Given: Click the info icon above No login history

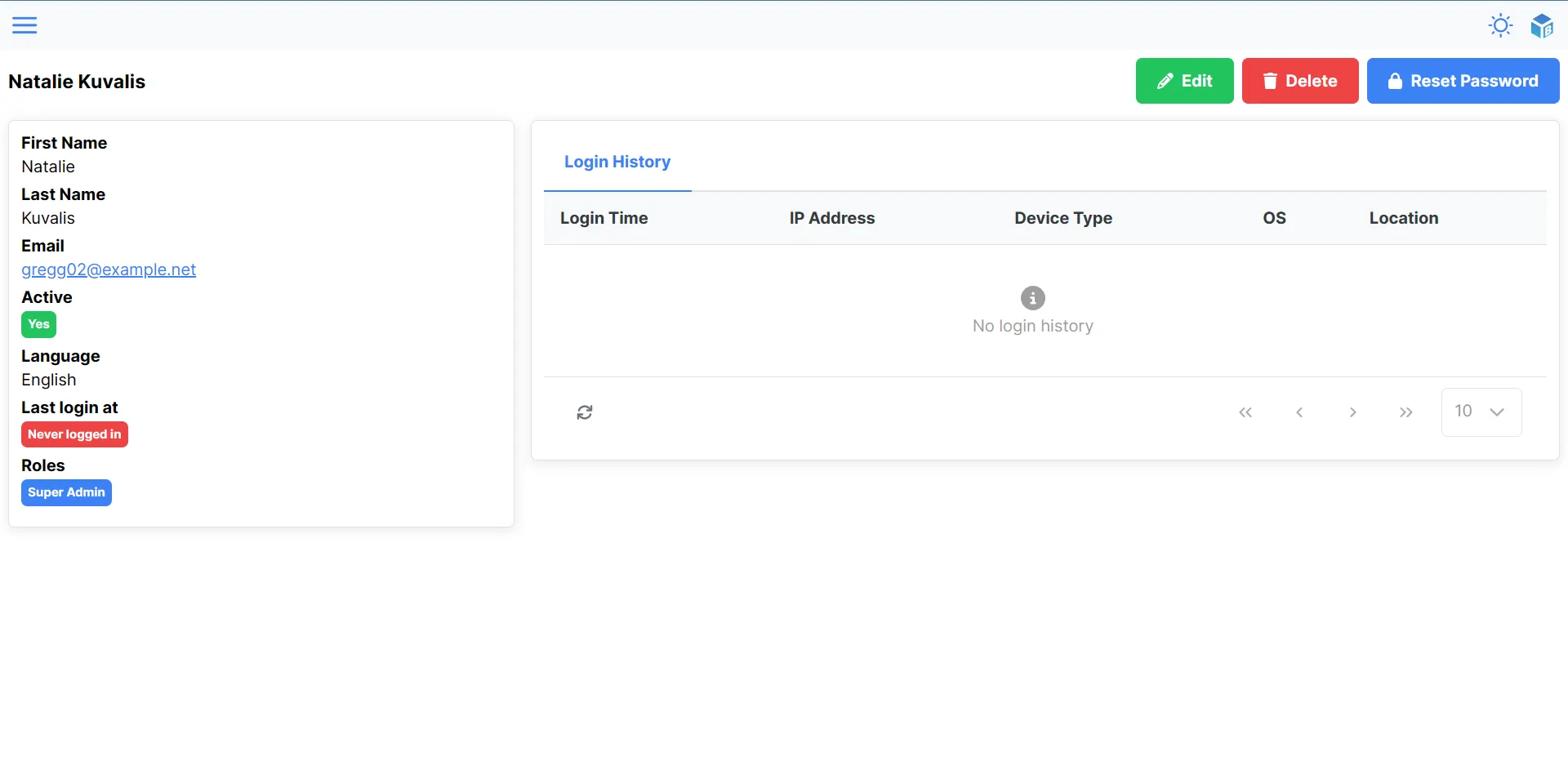Looking at the screenshot, I should pos(1032,298).
